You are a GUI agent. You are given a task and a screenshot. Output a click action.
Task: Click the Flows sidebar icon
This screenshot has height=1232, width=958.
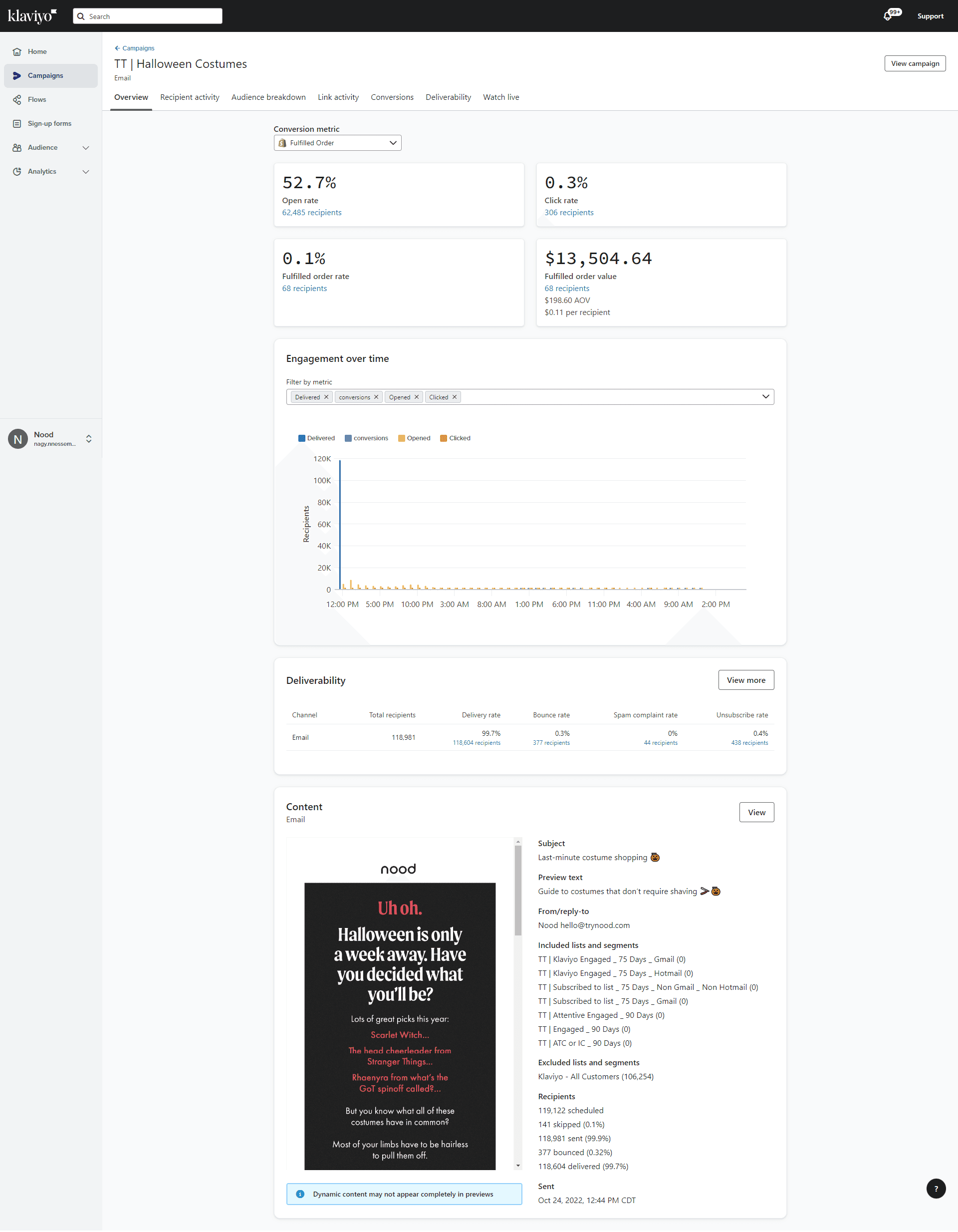(17, 99)
